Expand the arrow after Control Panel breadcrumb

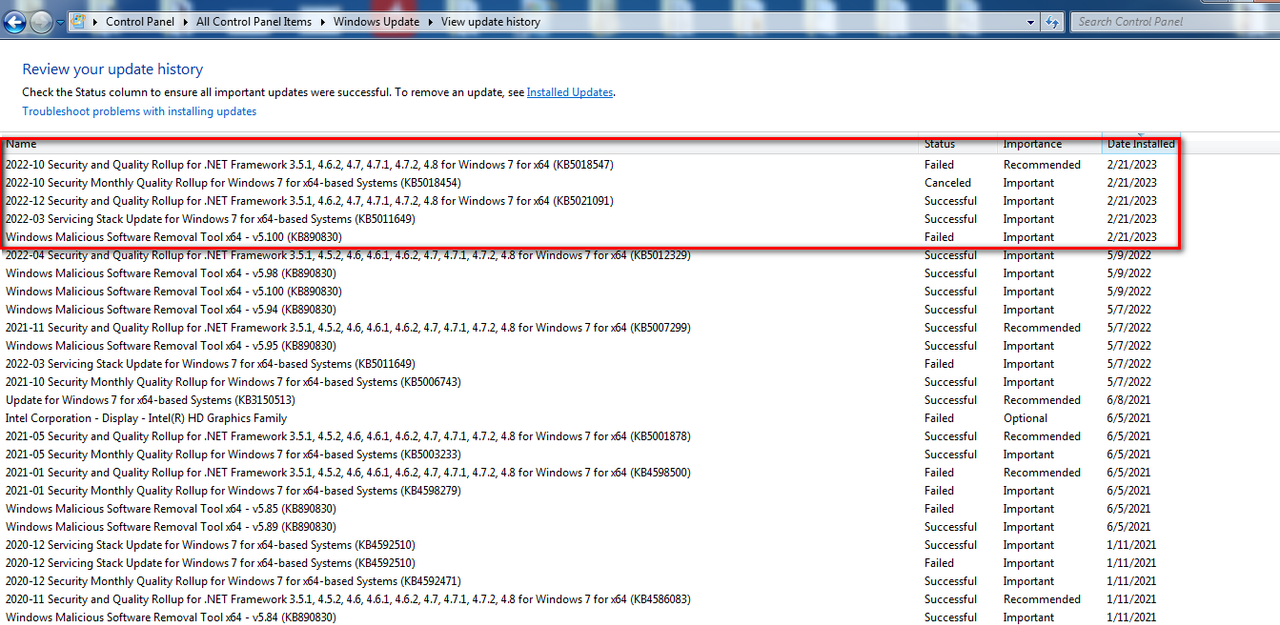coord(185,21)
